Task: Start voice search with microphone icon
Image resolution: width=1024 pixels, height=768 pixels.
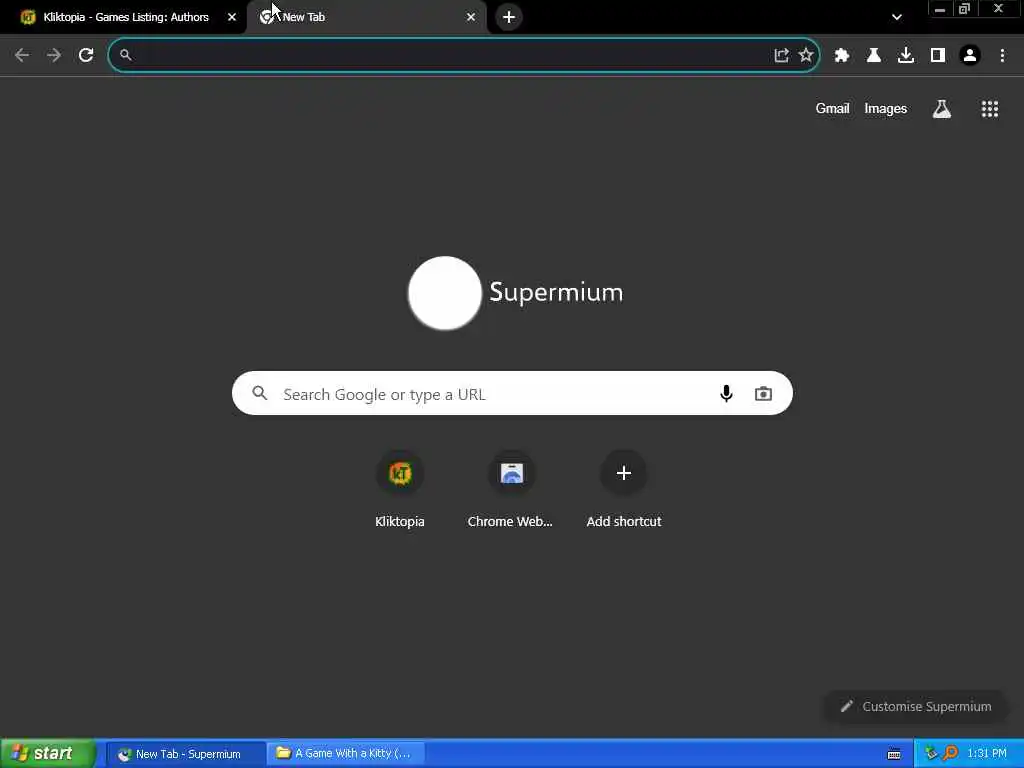Action: point(726,393)
